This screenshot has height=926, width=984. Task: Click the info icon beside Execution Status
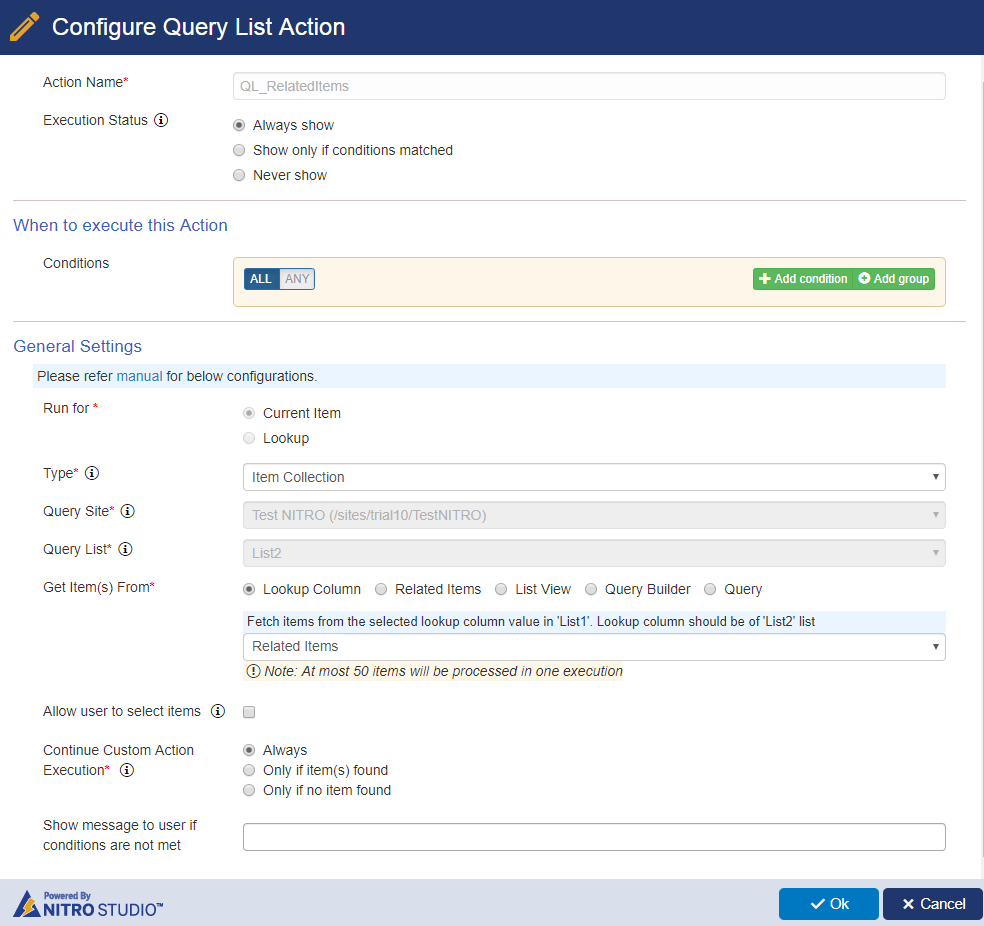(x=161, y=120)
